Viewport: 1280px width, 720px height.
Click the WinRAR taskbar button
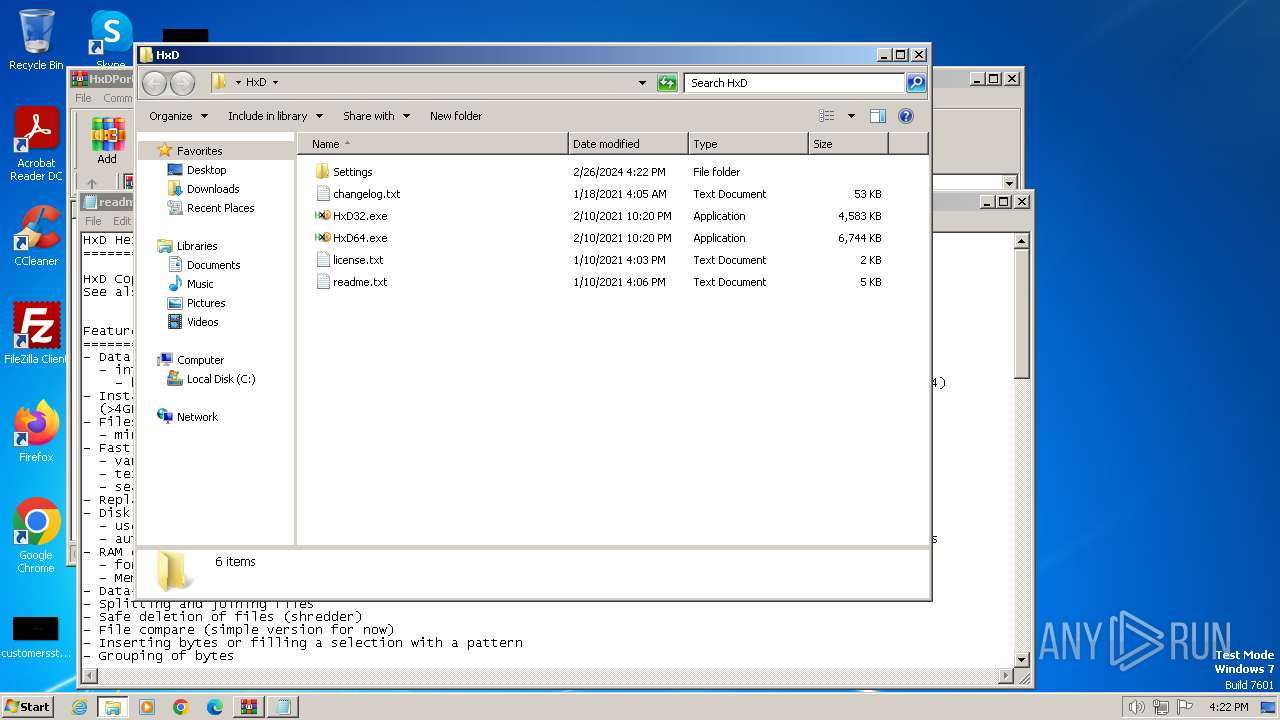(248, 707)
